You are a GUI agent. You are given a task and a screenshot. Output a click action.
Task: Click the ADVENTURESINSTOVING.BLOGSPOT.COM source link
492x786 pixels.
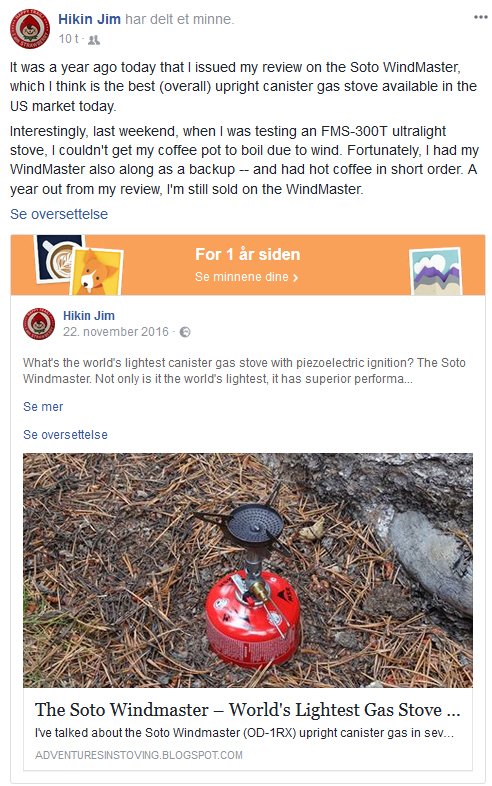point(138,755)
